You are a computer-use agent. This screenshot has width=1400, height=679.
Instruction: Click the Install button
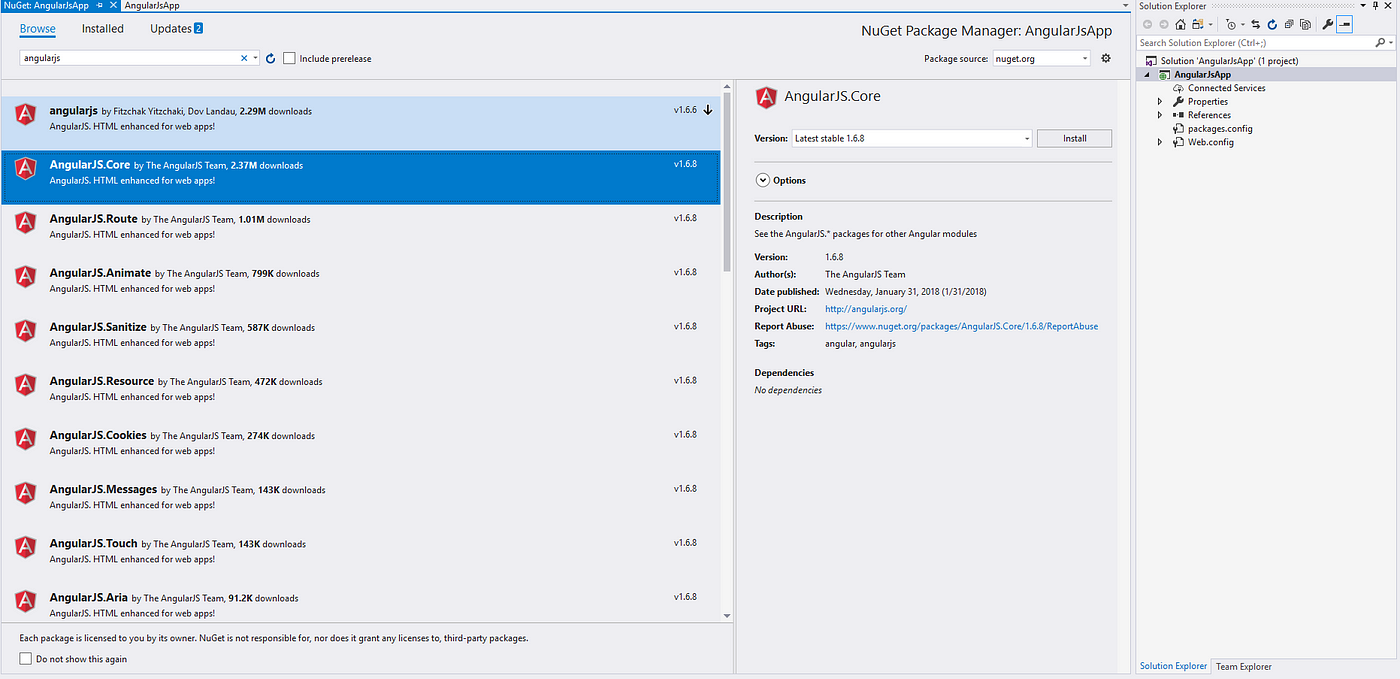tap(1074, 138)
